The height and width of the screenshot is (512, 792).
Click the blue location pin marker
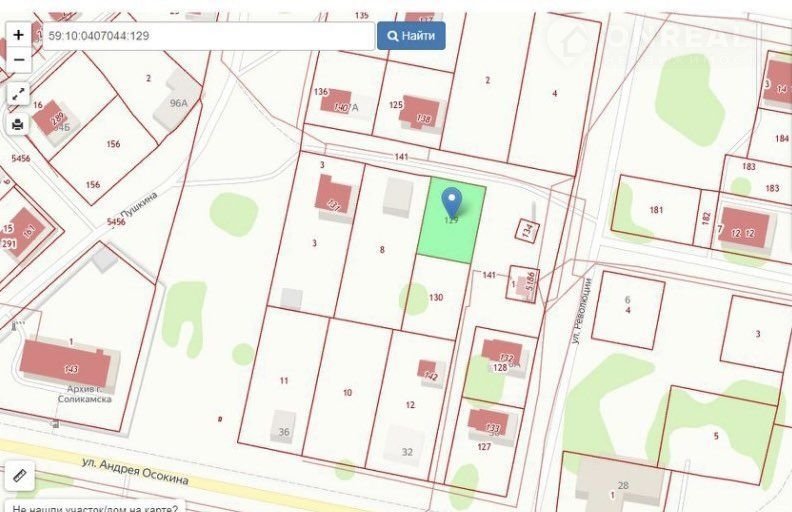pyautogui.click(x=451, y=202)
